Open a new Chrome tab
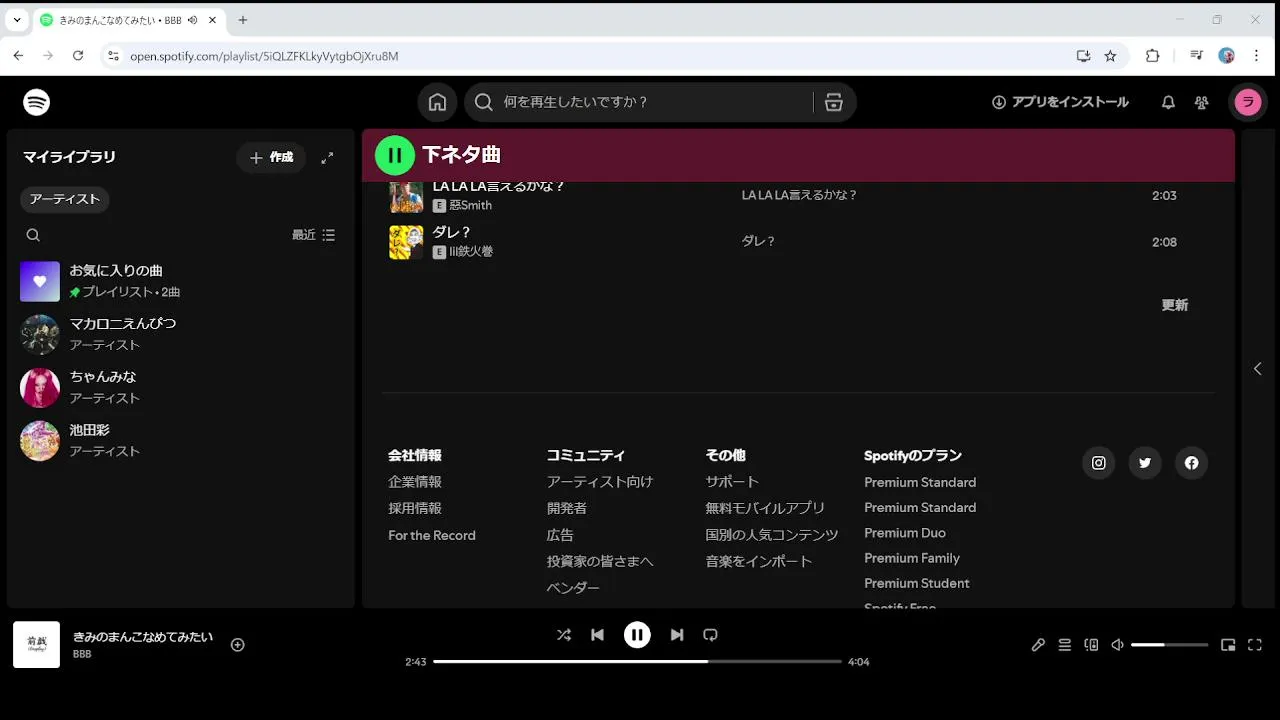 tap(243, 20)
